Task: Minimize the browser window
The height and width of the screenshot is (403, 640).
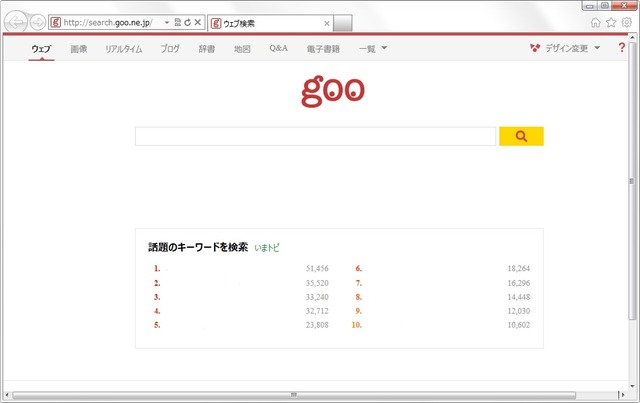Action: pyautogui.click(x=589, y=6)
